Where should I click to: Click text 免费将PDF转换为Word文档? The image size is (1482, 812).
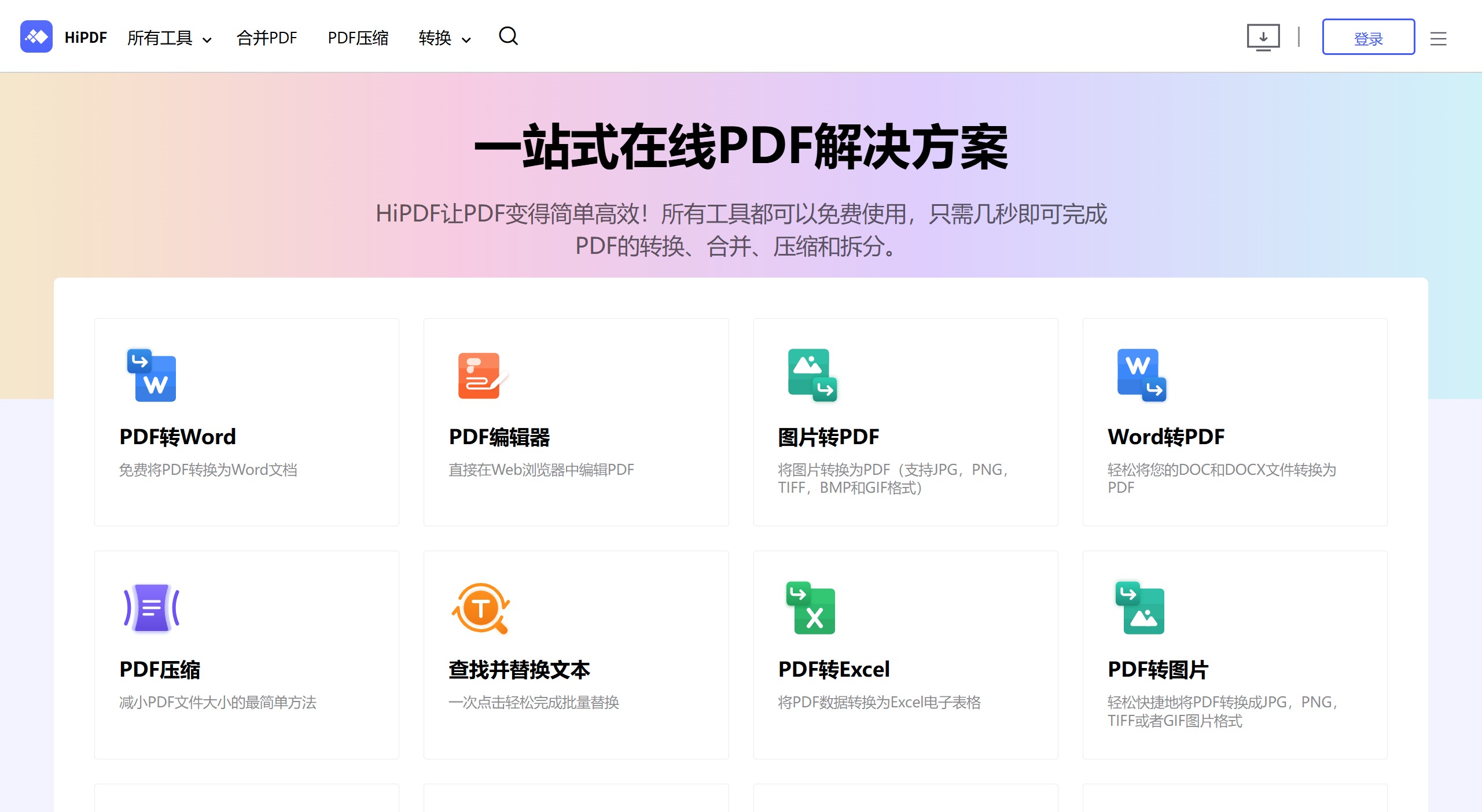click(208, 470)
